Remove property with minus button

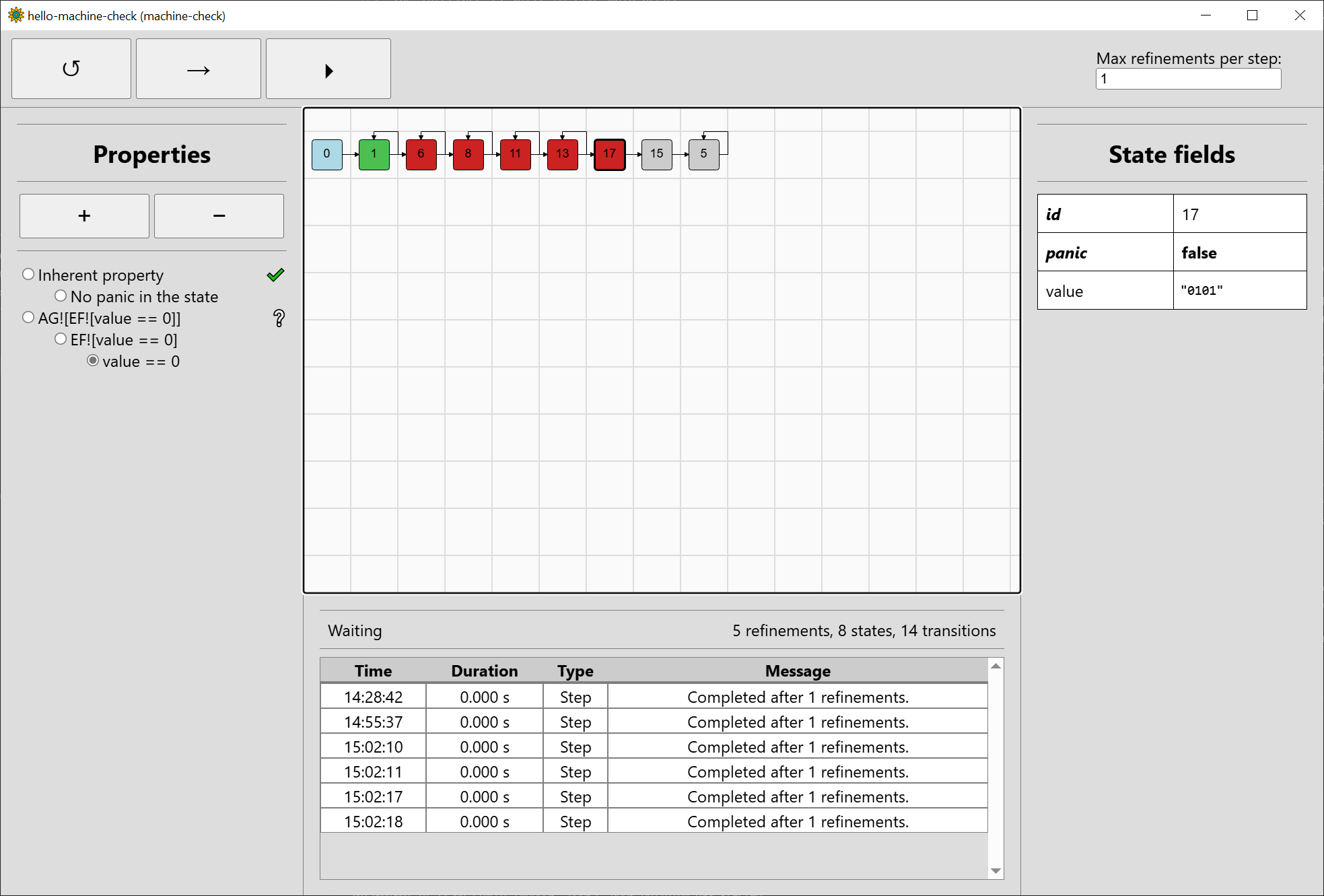(219, 216)
